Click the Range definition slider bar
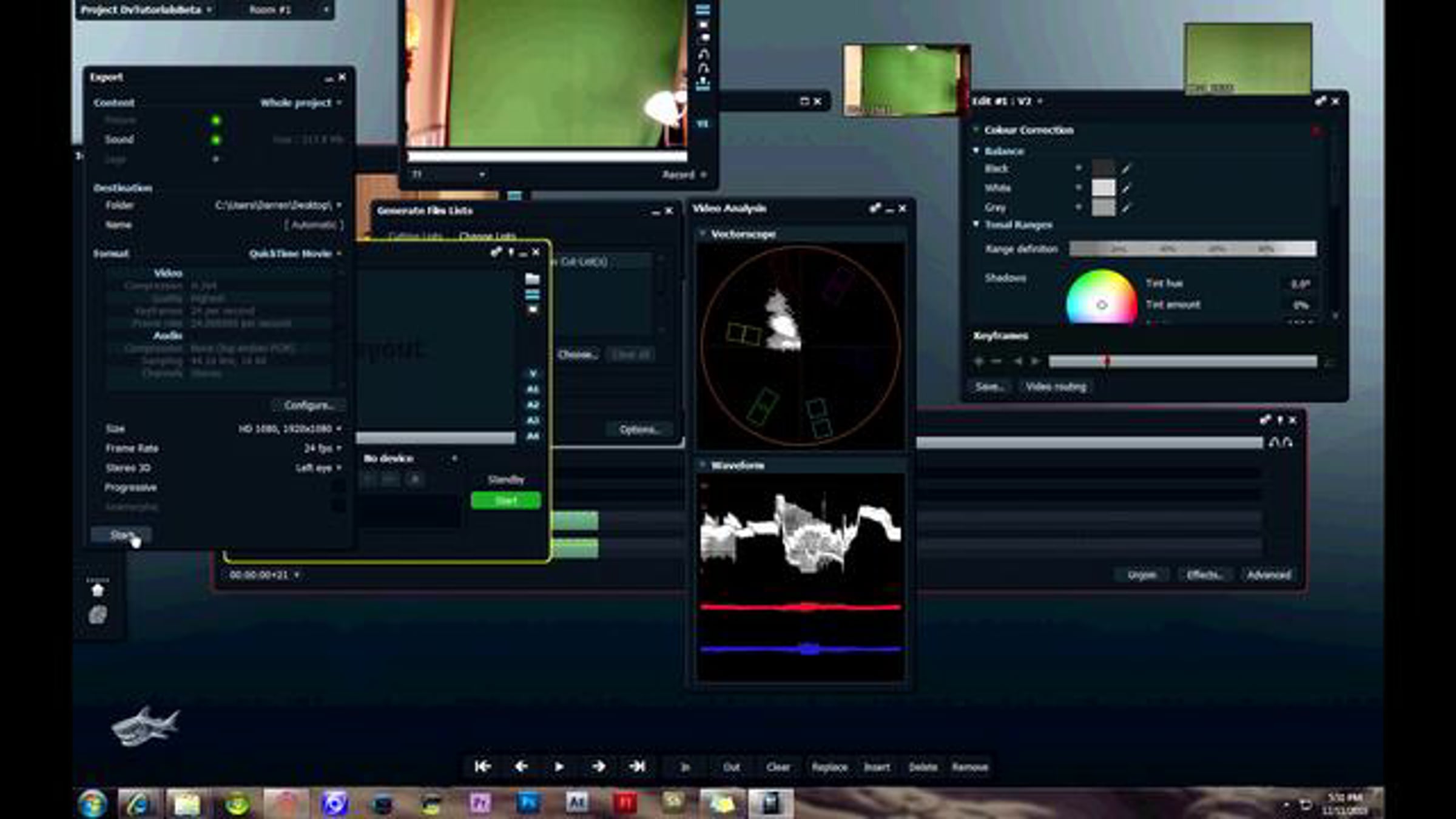 (1193, 249)
